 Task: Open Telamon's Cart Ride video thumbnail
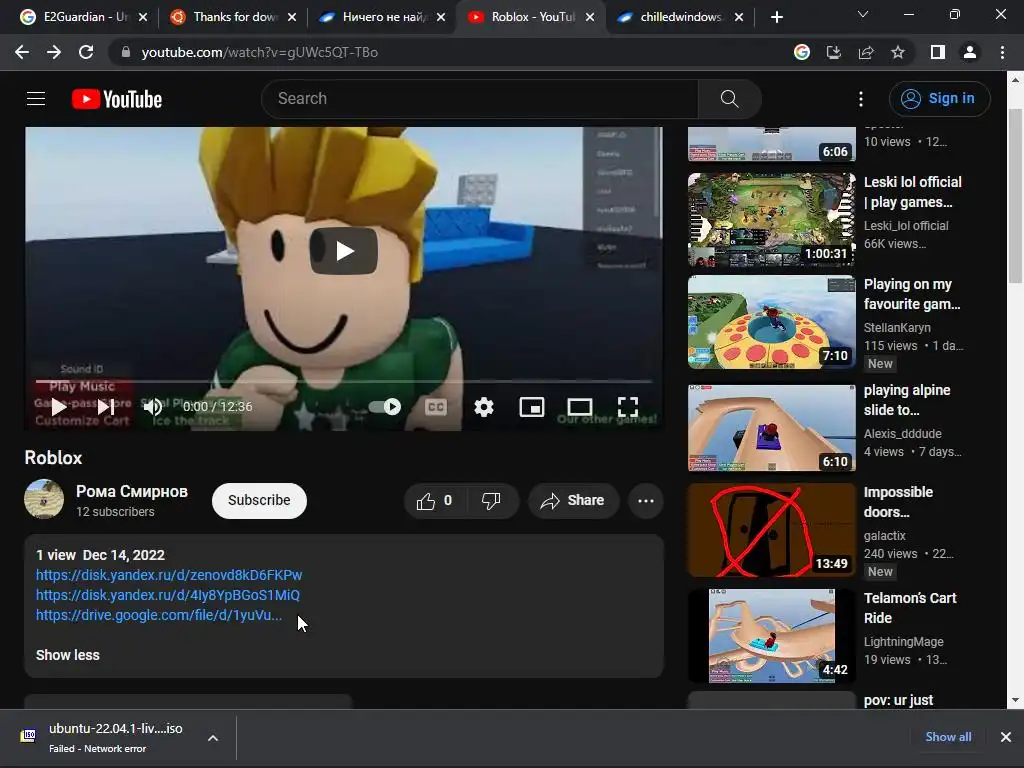pos(771,635)
